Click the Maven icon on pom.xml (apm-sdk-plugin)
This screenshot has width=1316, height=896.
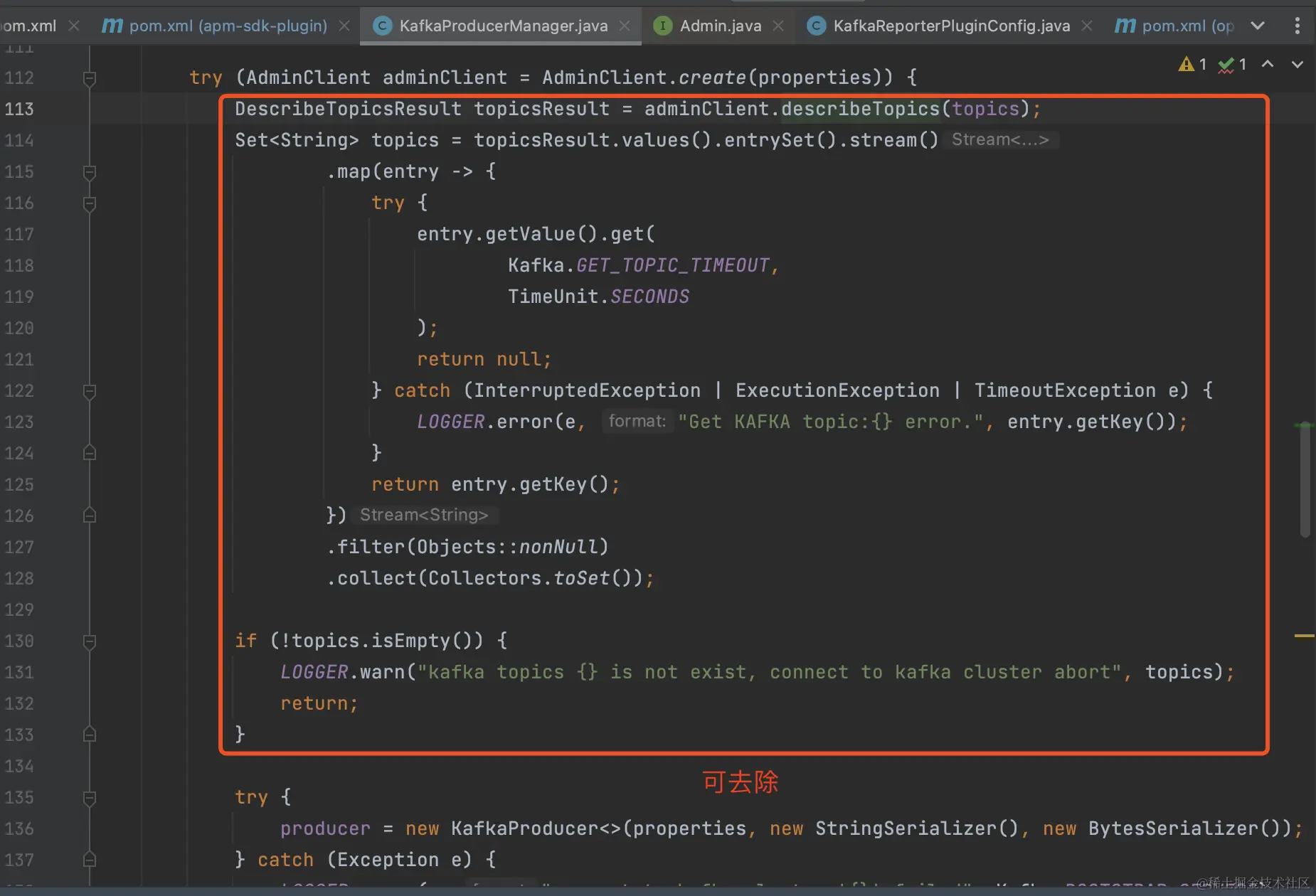[x=112, y=26]
